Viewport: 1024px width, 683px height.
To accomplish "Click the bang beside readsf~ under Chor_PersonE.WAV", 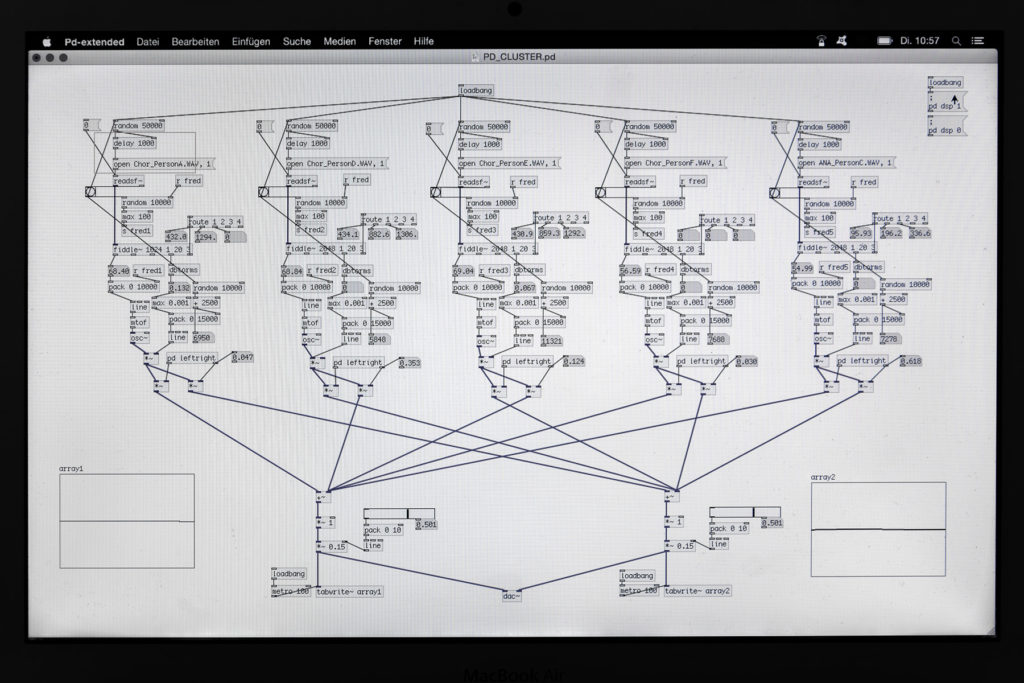I will pos(436,192).
